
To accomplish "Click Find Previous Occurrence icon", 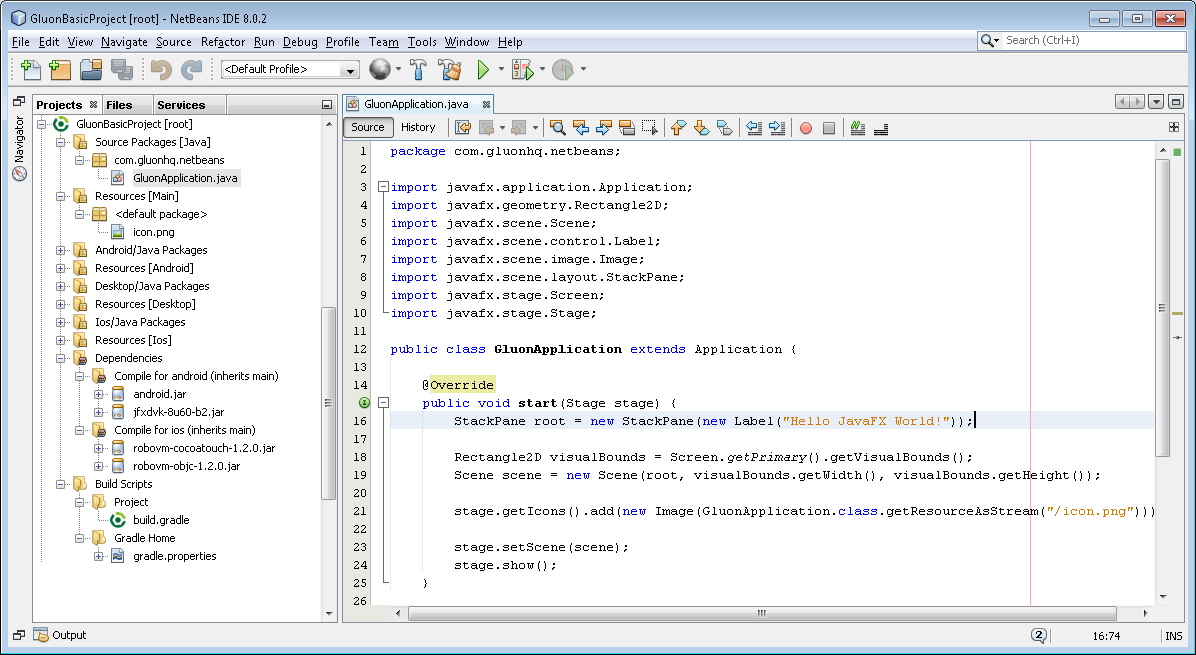I will (580, 128).
